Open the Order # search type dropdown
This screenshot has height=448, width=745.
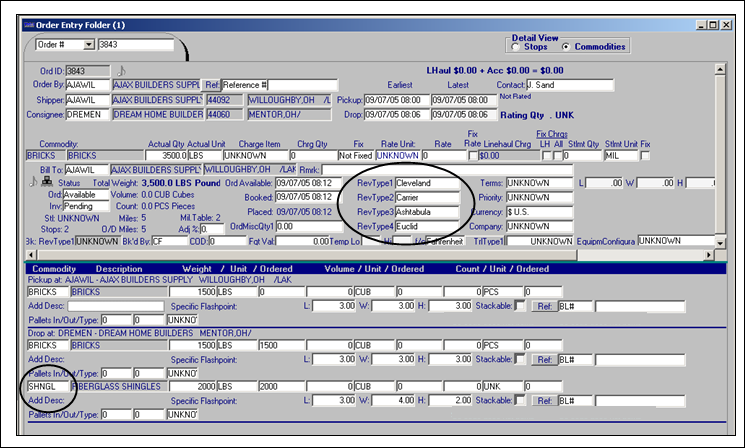tap(88, 44)
